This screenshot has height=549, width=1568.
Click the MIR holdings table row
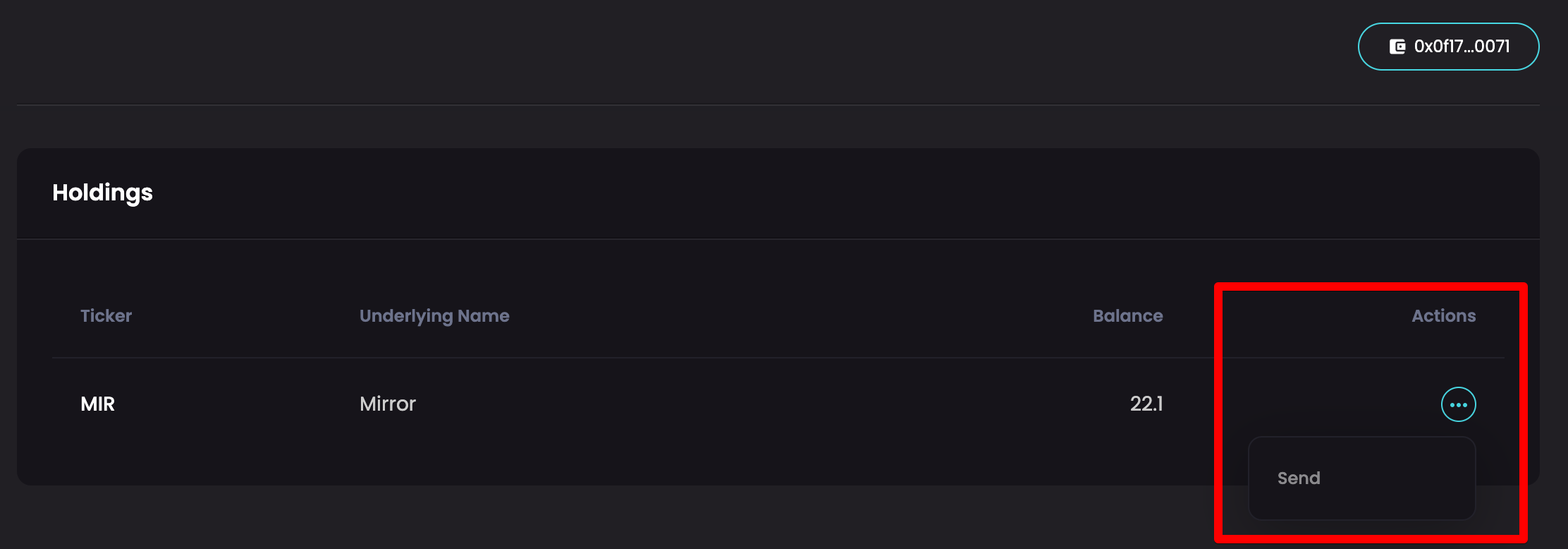635,404
